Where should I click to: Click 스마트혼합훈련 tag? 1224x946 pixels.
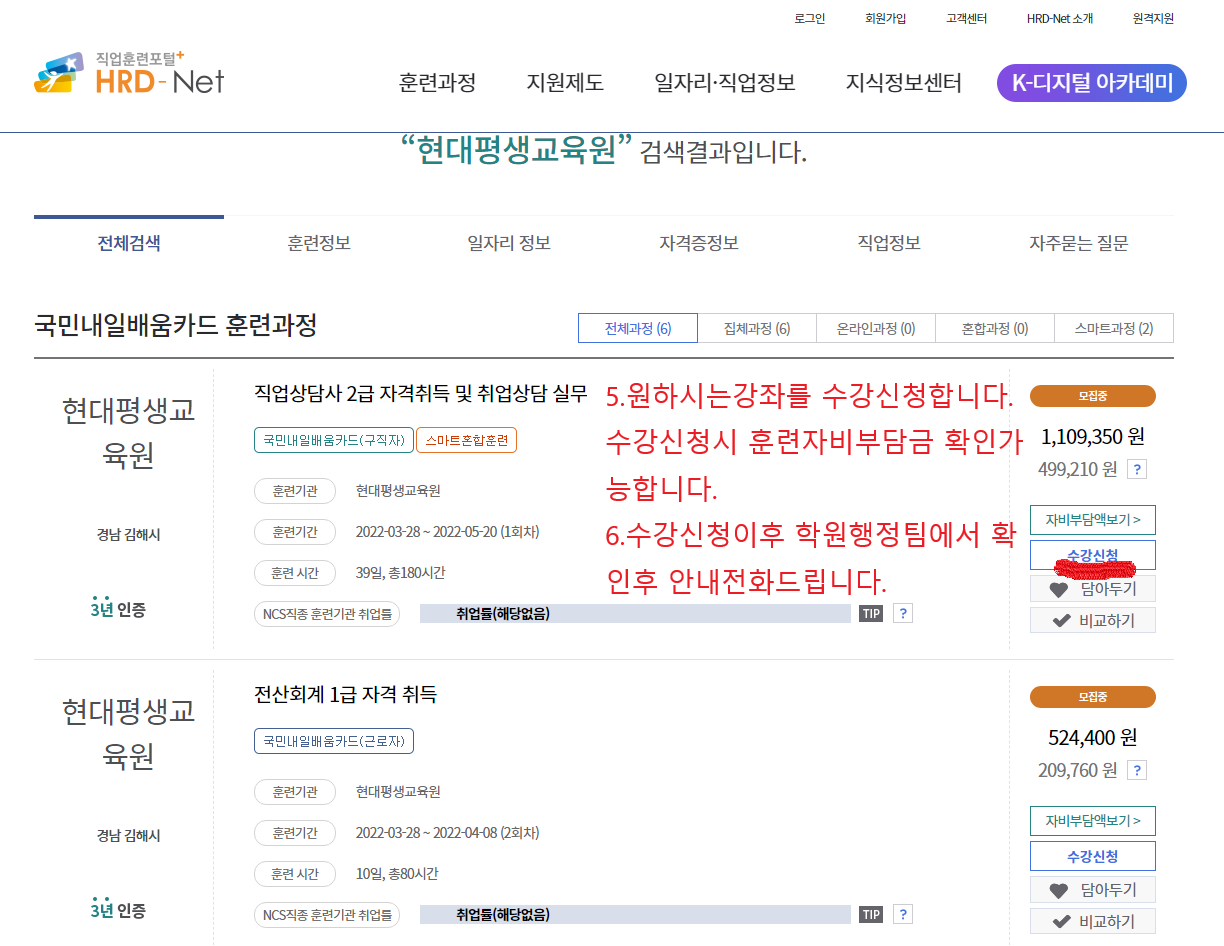point(467,440)
